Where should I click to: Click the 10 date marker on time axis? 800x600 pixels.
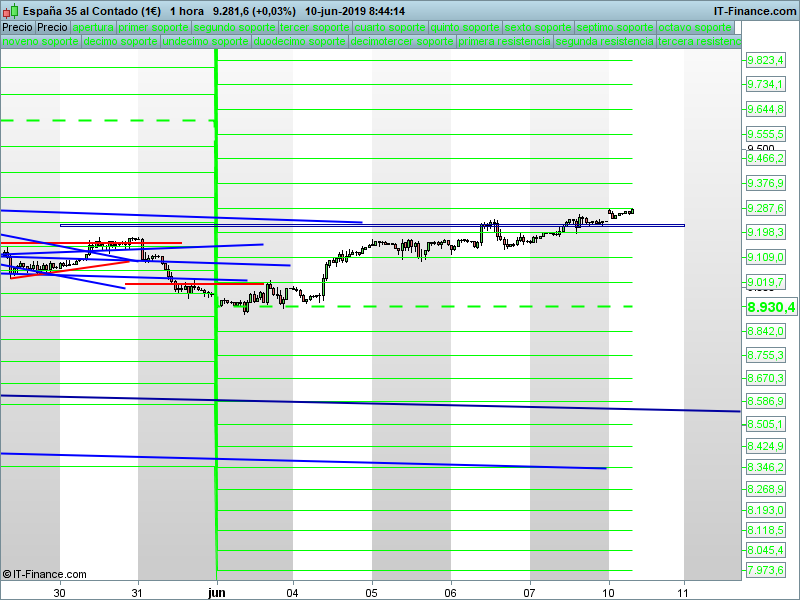[x=608, y=593]
